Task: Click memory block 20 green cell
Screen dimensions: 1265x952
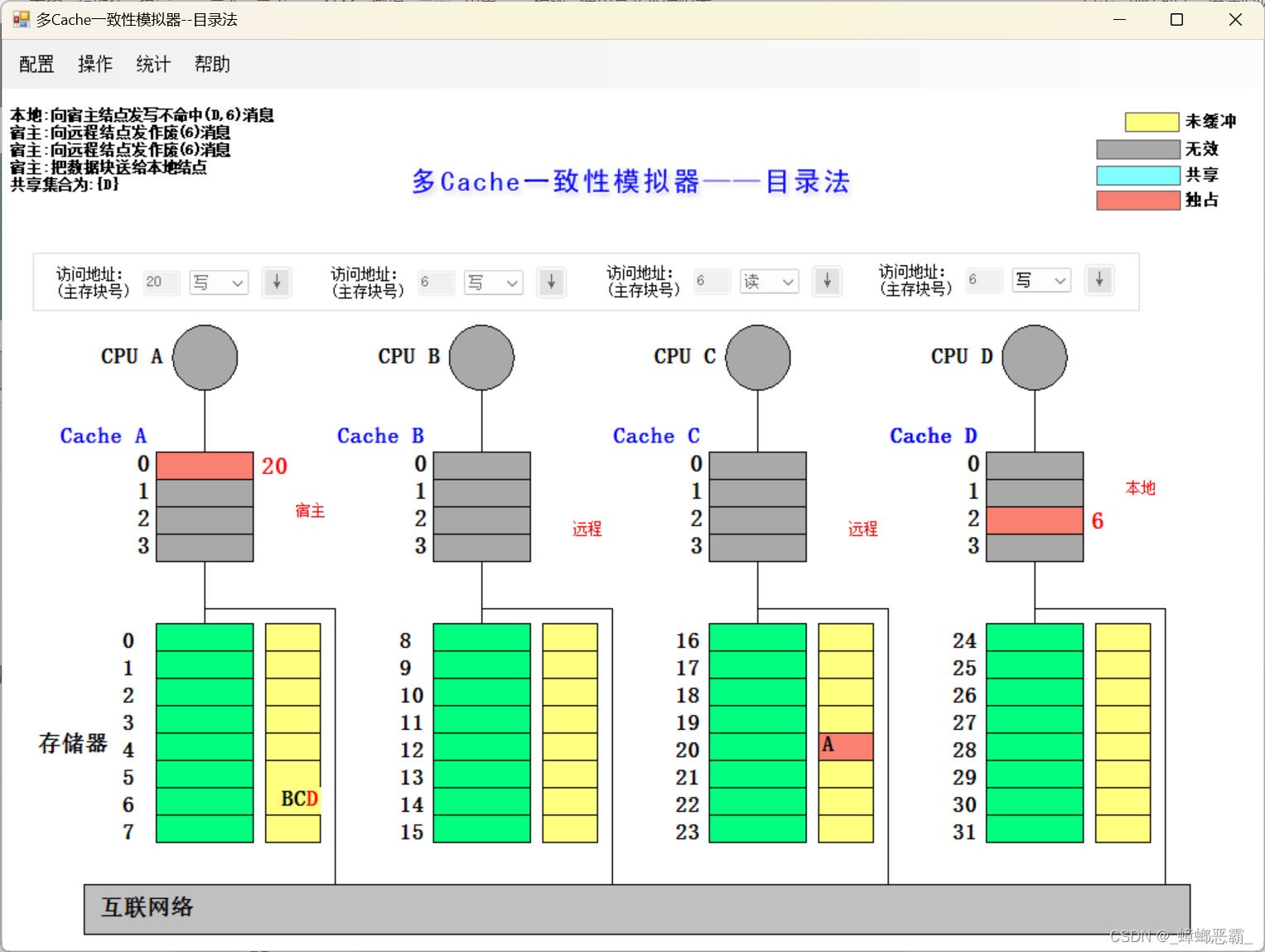Action: coord(758,747)
